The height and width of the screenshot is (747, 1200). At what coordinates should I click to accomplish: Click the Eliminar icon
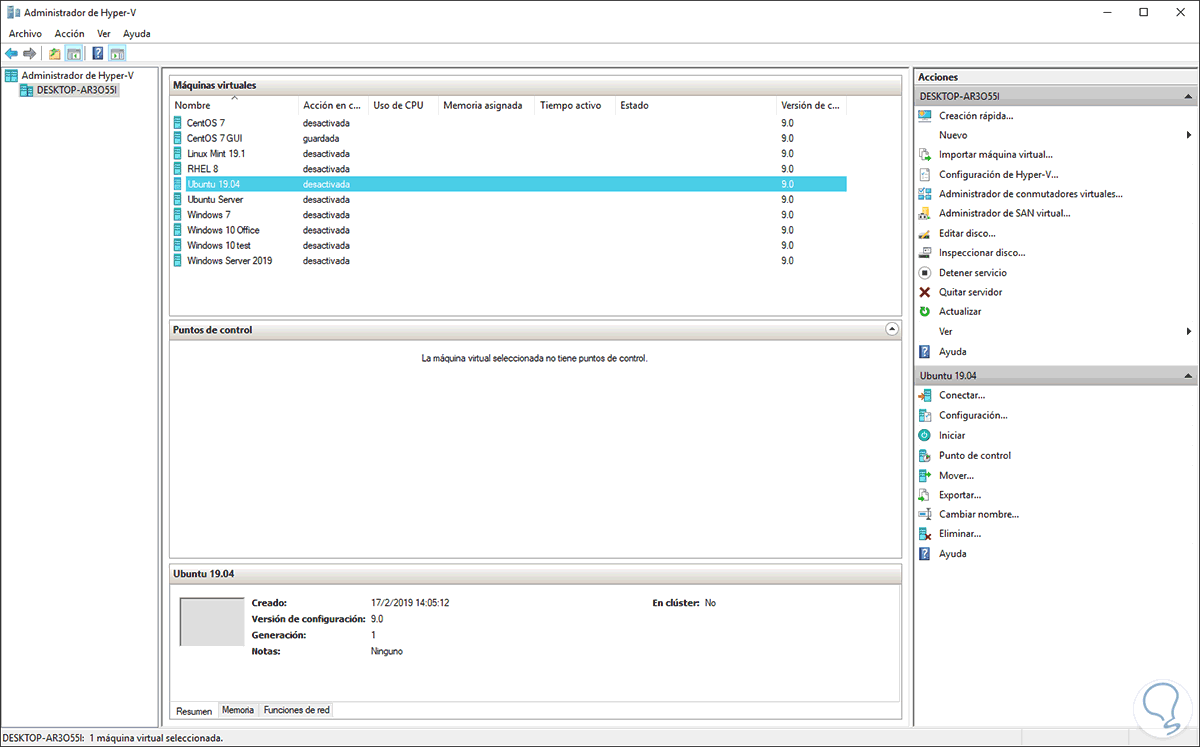(925, 533)
